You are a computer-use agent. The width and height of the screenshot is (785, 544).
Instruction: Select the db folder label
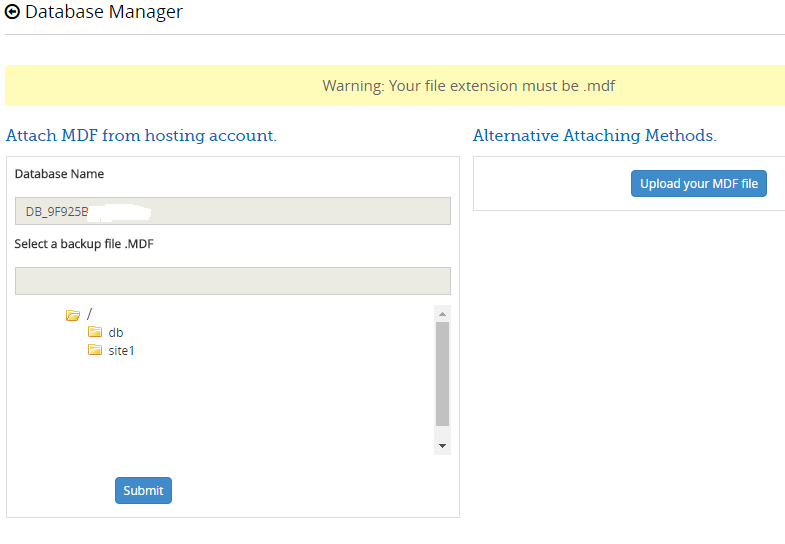point(116,332)
